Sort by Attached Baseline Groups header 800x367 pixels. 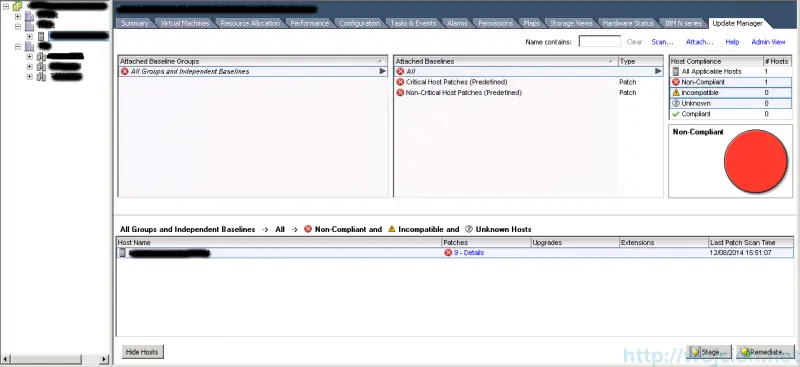253,61
